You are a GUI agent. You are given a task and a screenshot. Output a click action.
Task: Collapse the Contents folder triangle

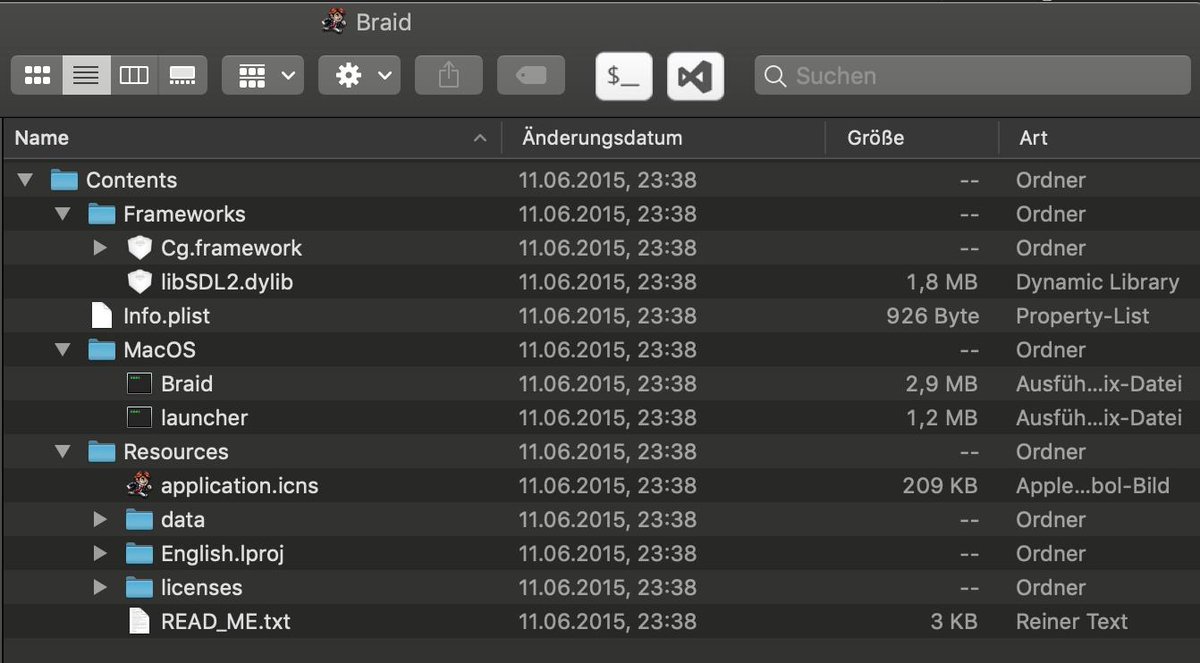coord(26,180)
